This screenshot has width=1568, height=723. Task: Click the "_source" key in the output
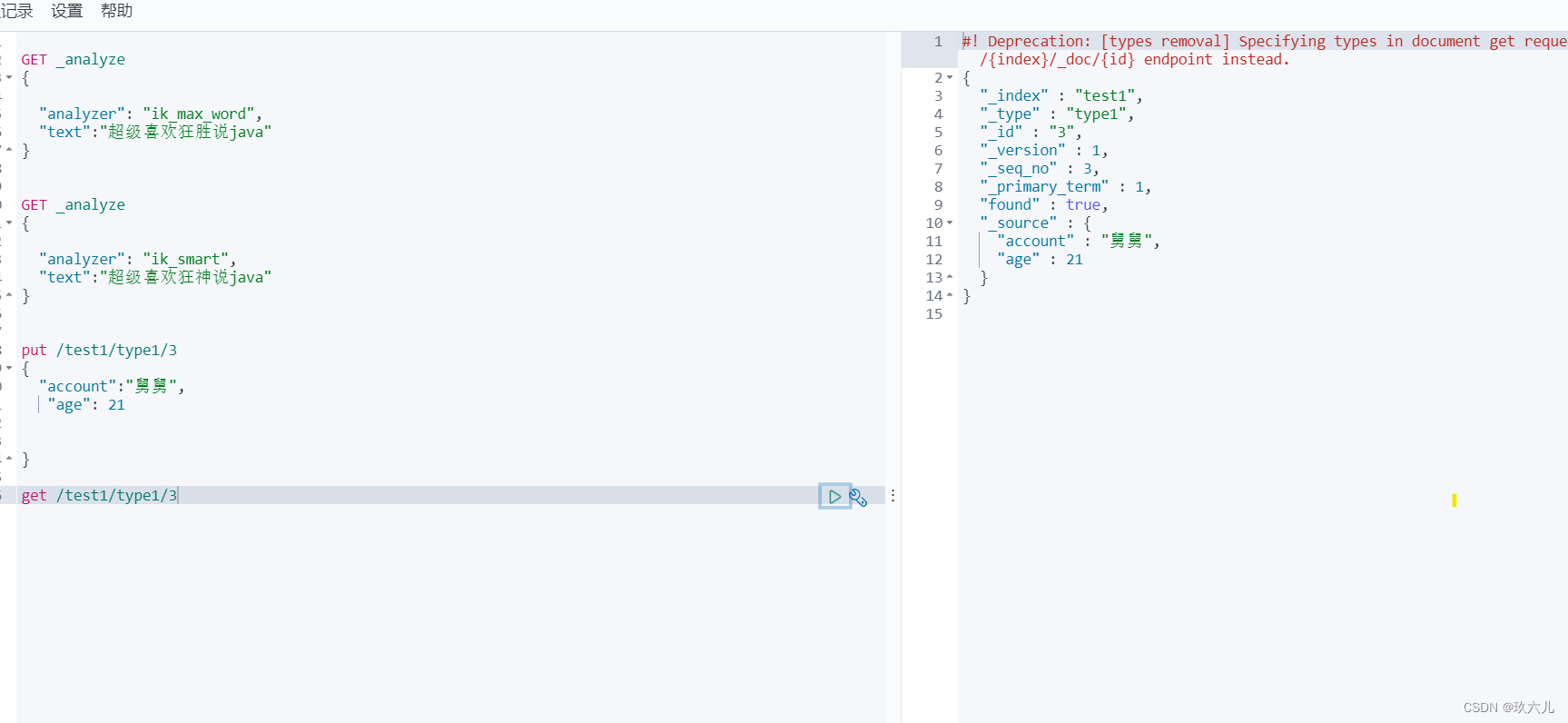[x=1018, y=223]
